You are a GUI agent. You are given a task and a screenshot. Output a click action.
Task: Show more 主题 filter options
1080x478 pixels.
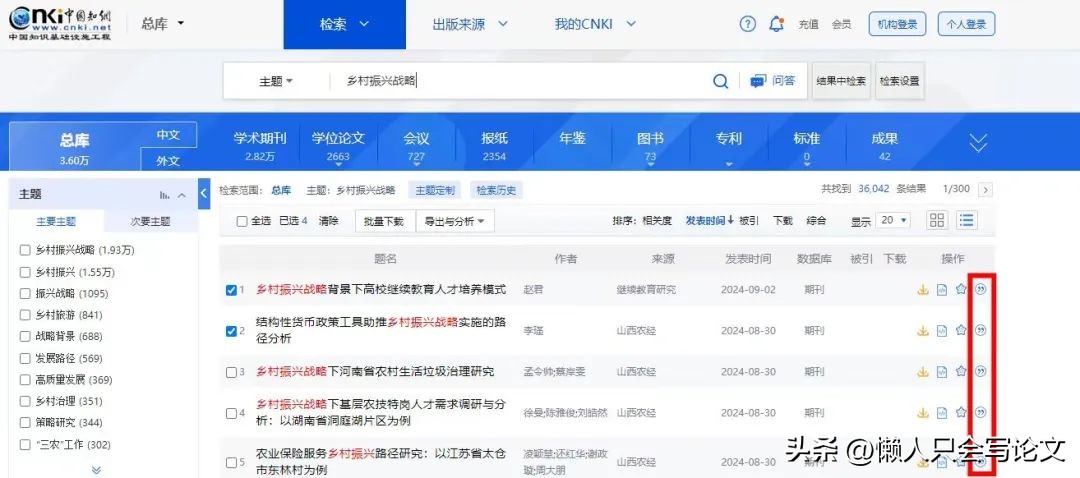pyautogui.click(x=96, y=470)
